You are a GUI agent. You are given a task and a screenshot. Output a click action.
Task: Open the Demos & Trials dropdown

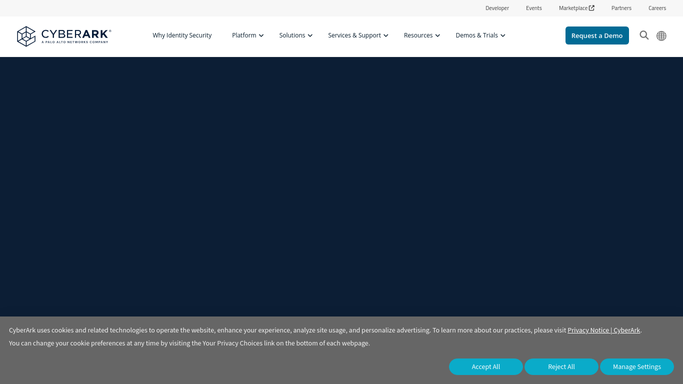480,35
